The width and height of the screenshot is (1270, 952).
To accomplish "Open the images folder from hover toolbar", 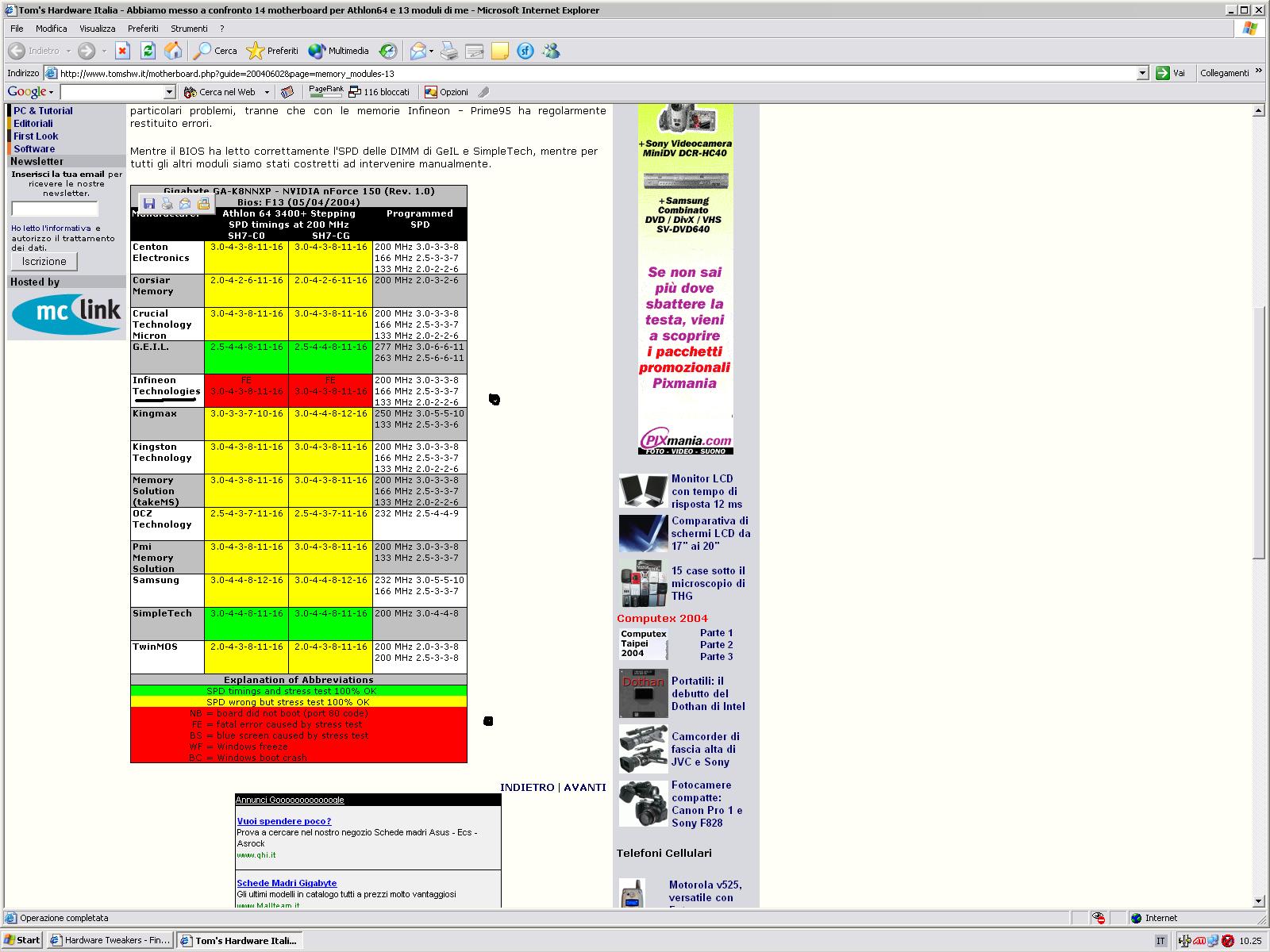I will (203, 204).
